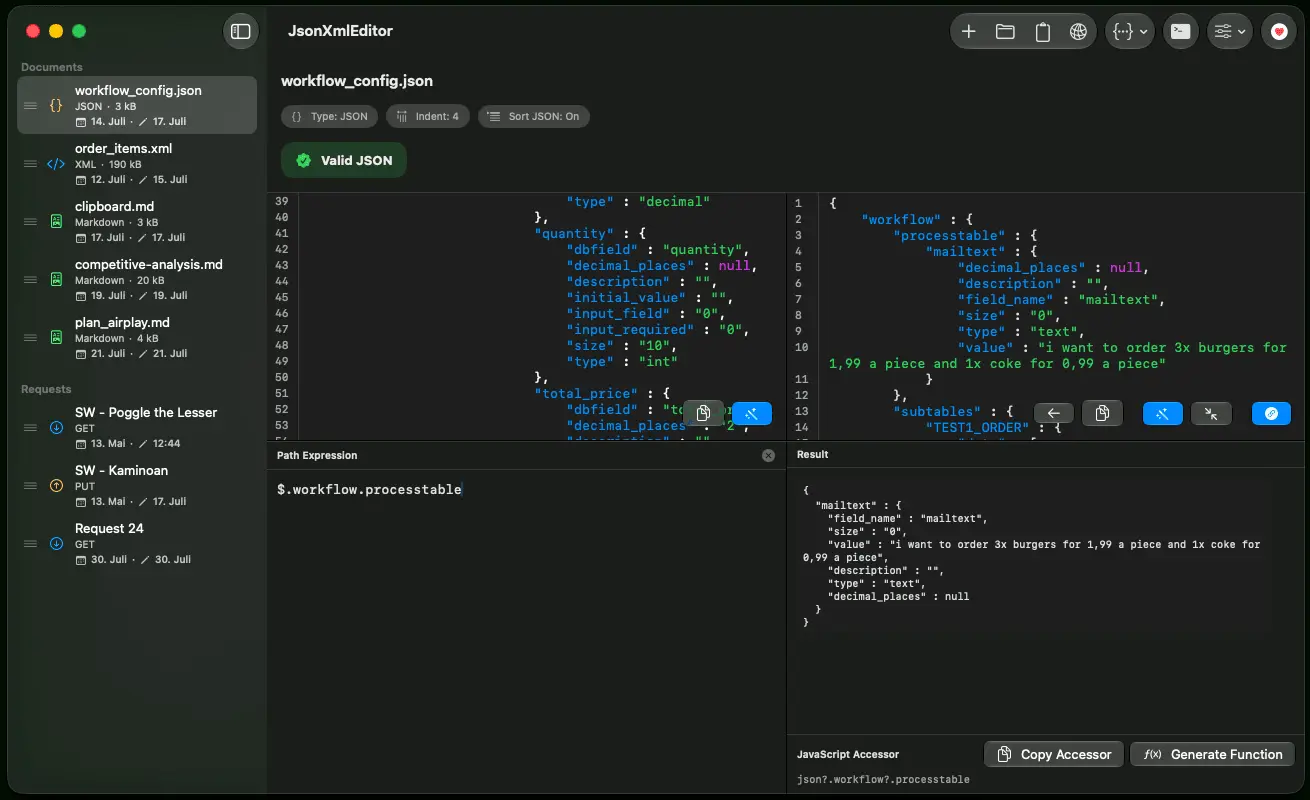Click JsonXmlEditor app title
Screen dimensions: 1310x800
340,31
